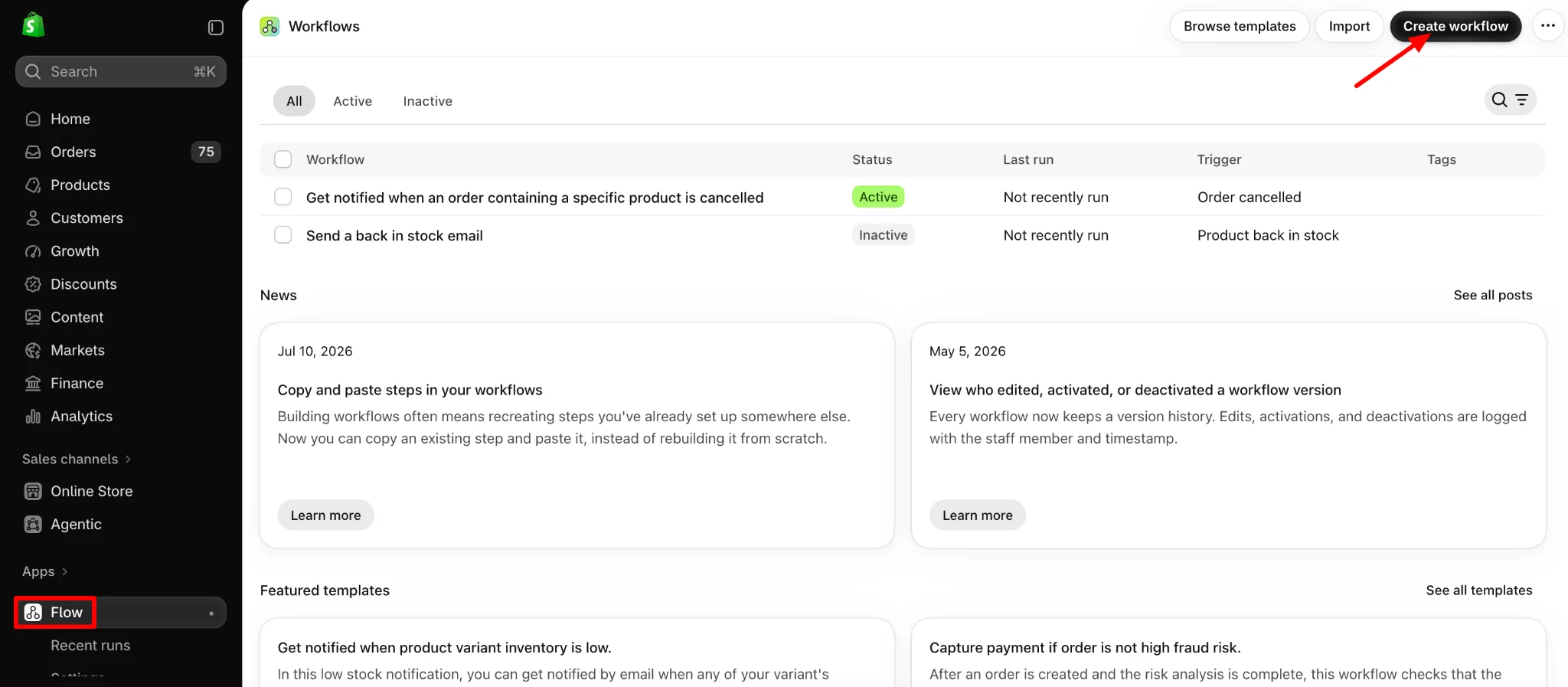Expand the Apps section
Image resolution: width=1568 pixels, height=687 pixels.
coord(45,571)
